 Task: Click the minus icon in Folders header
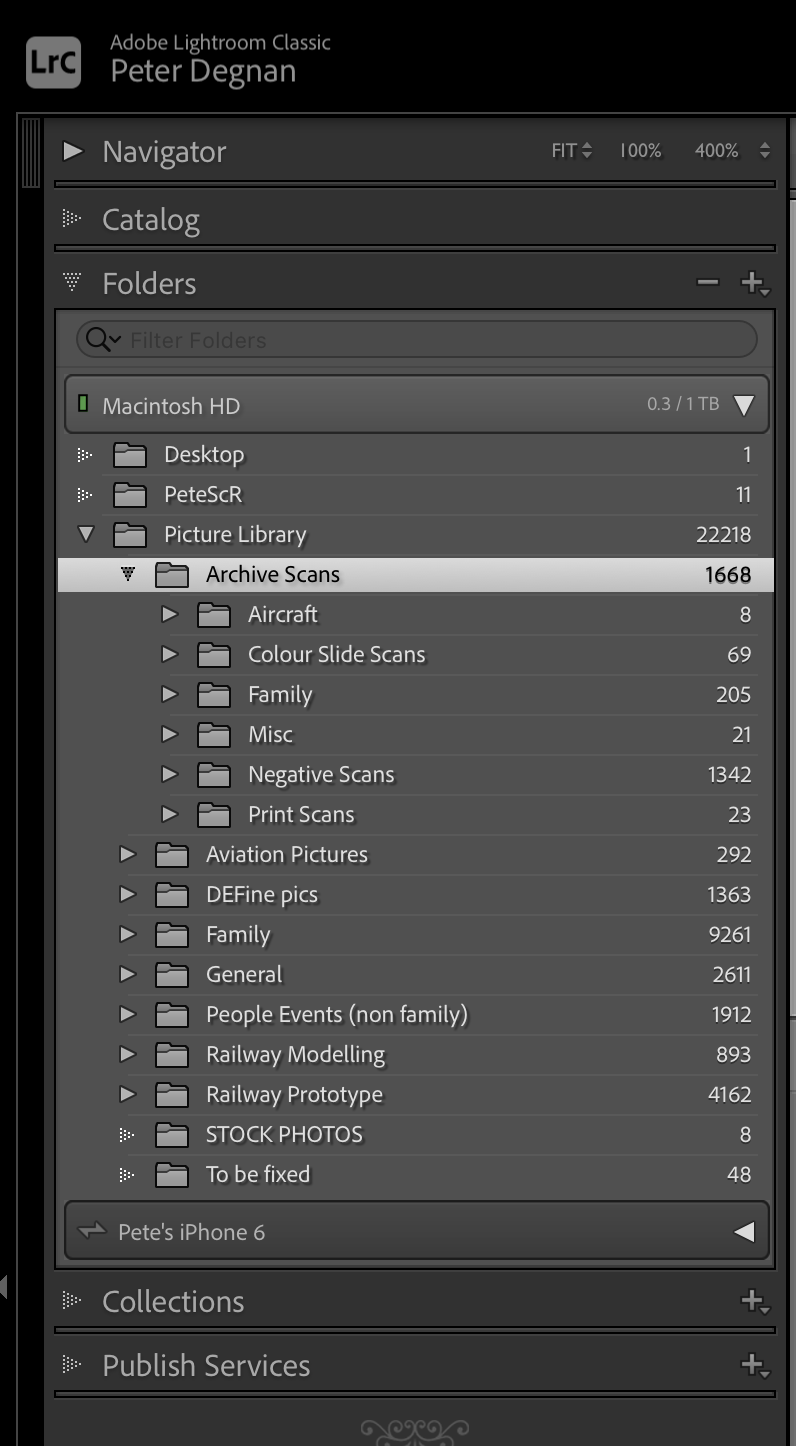708,283
